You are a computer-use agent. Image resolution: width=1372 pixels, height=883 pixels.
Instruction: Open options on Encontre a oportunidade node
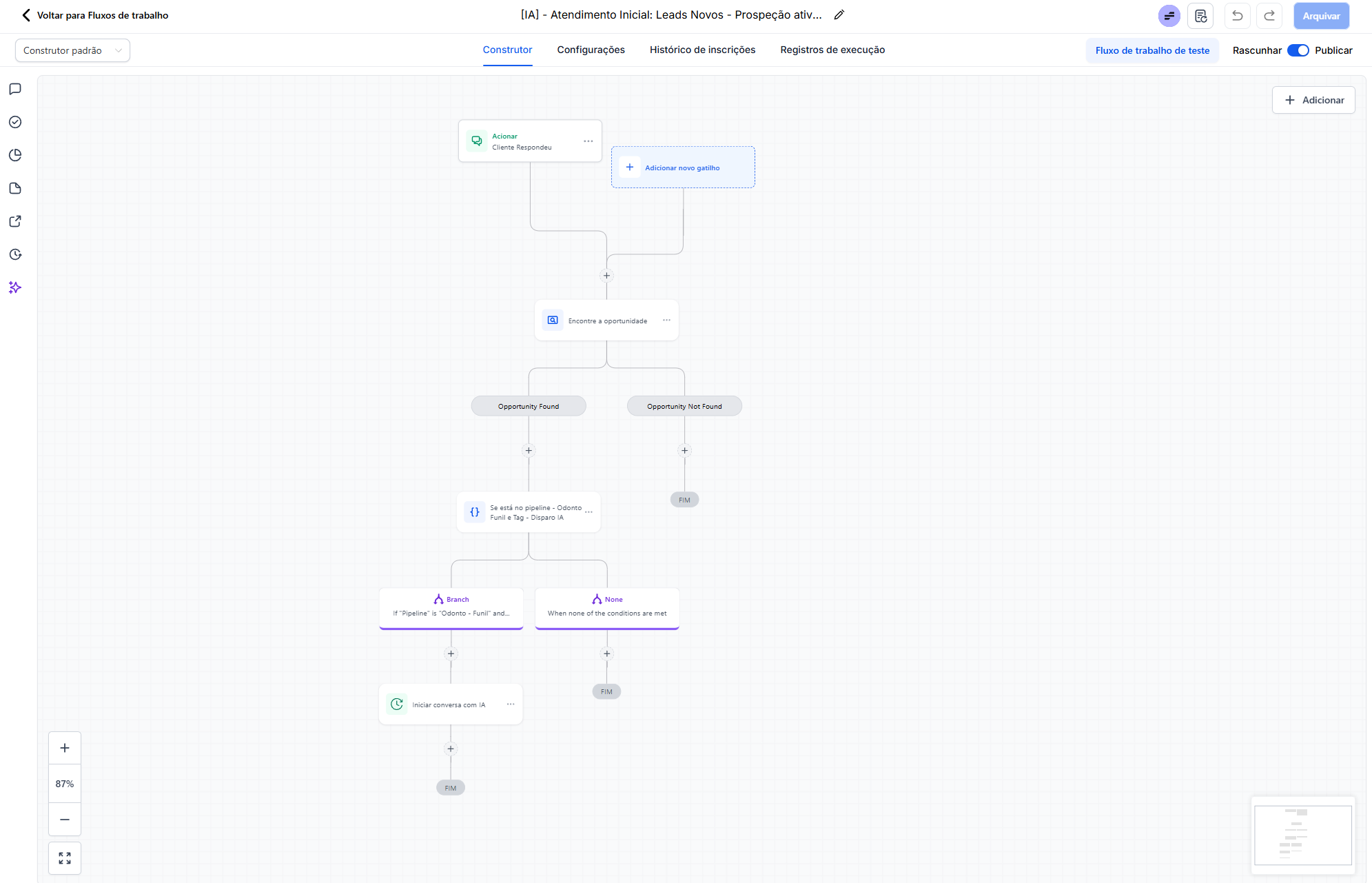pos(666,320)
